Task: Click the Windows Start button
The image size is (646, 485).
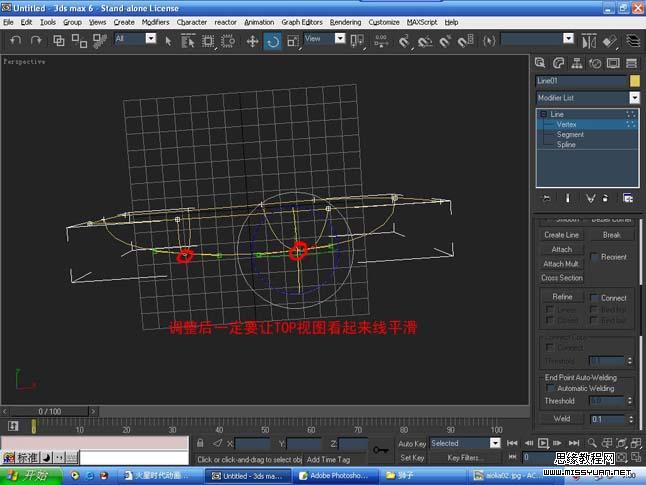Action: click(31, 476)
